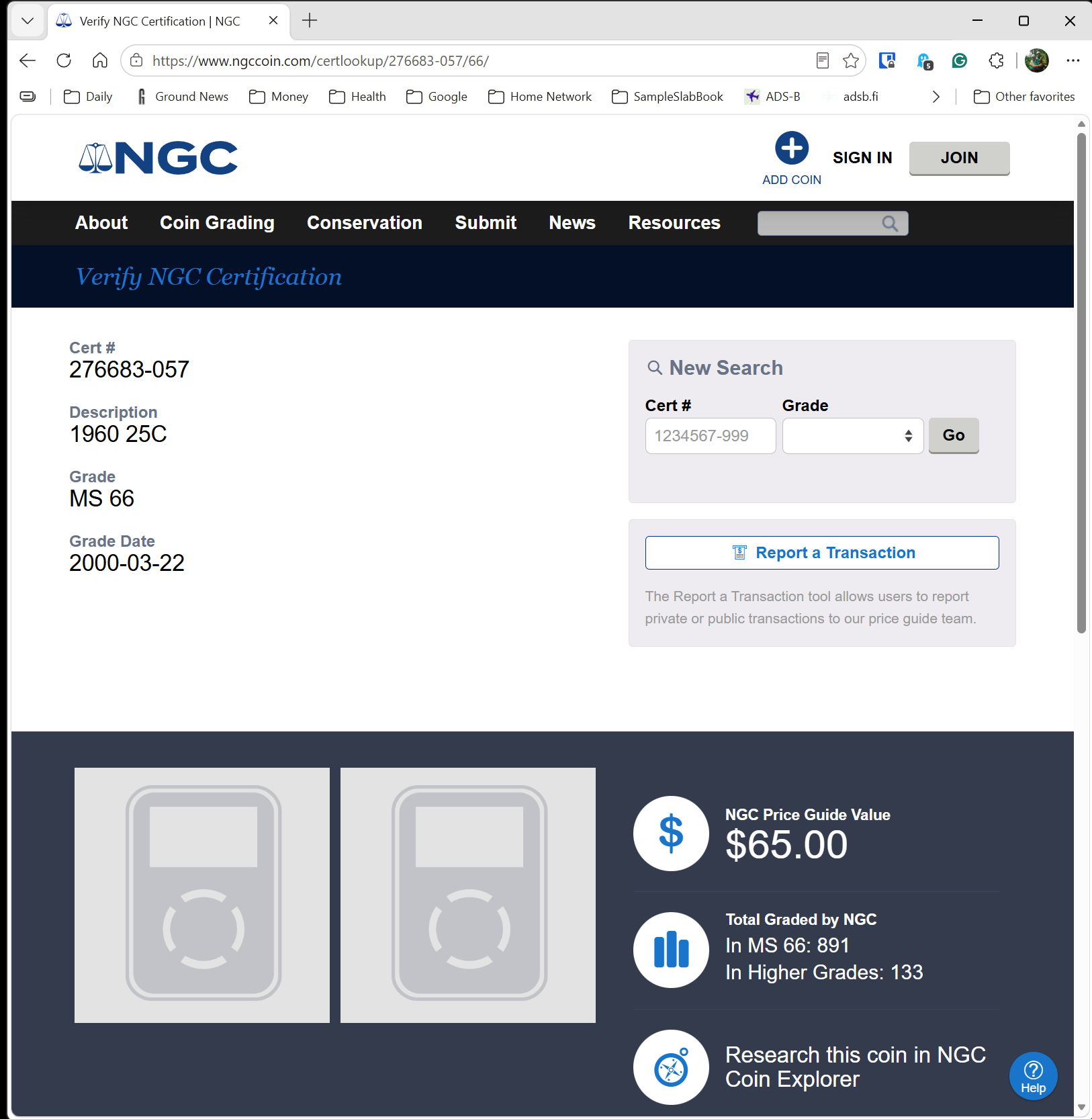Viewport: 1092px width, 1119px height.
Task: Go to browser home page icon
Action: pos(100,60)
